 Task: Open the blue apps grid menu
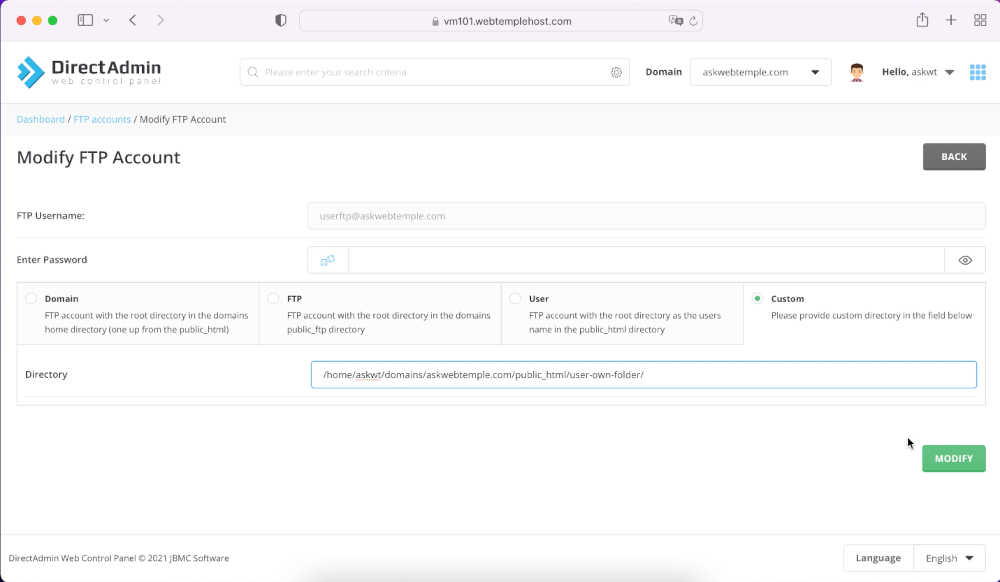click(x=978, y=72)
